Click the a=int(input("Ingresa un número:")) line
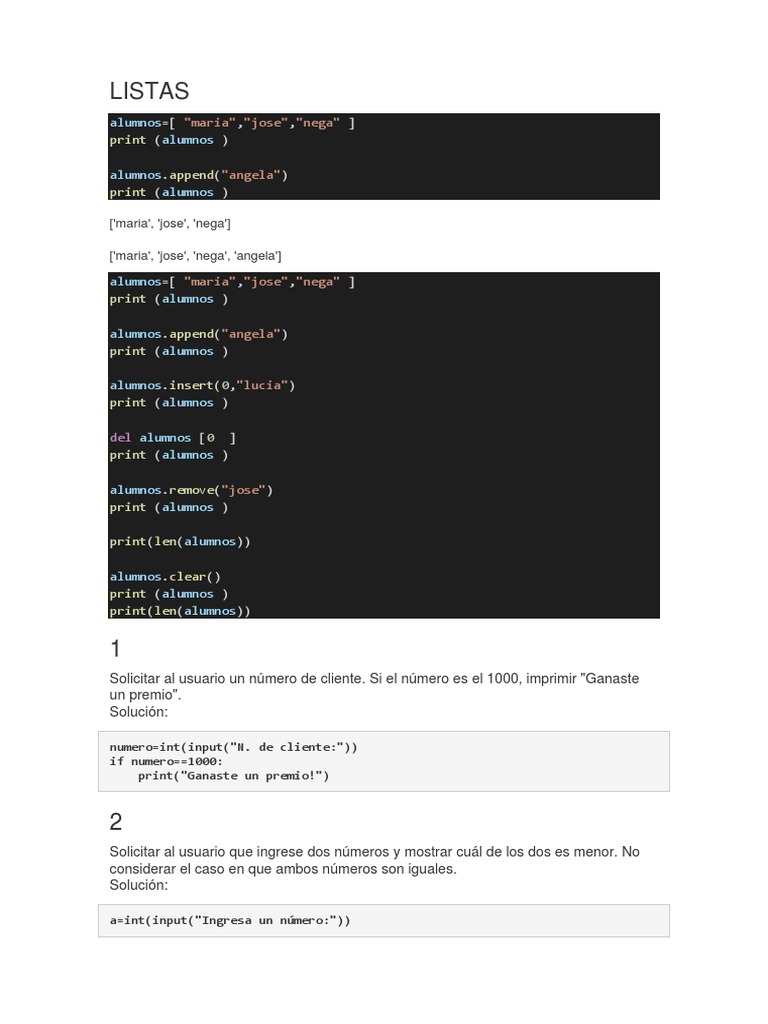Viewport: 768px width, 1024px height. click(230, 920)
